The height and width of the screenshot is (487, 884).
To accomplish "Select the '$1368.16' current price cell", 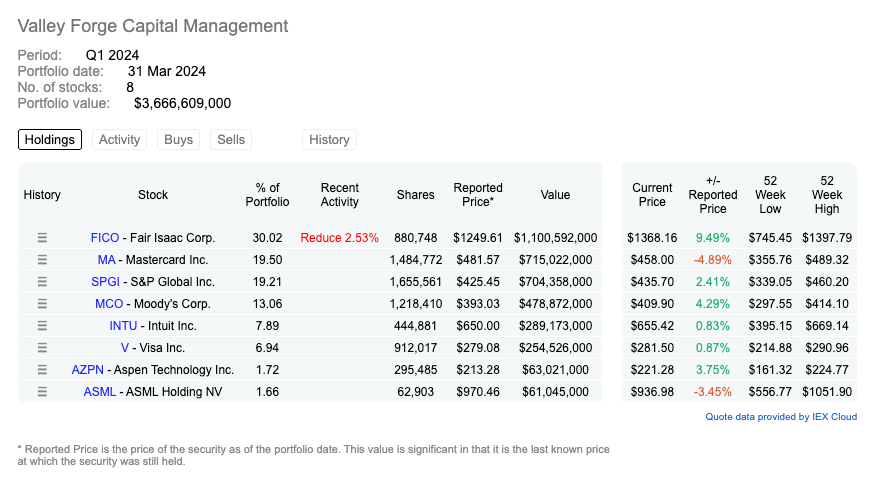I will 652,238.
